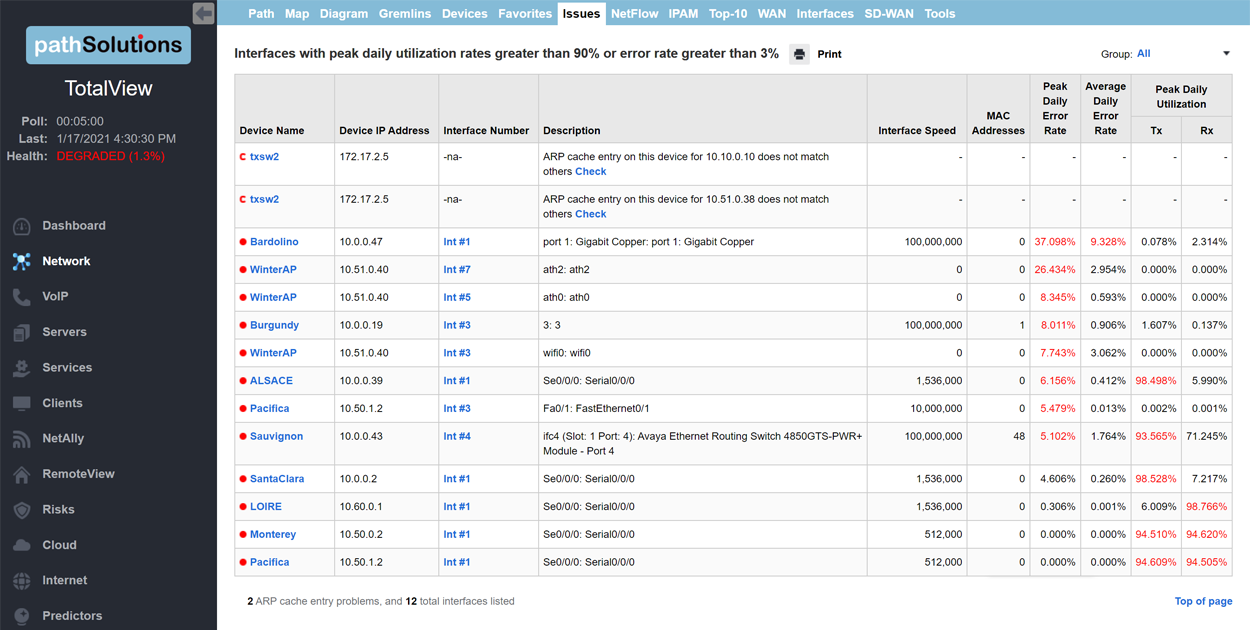1250x630 pixels.
Task: Select the Top-10 tab
Action: point(727,14)
